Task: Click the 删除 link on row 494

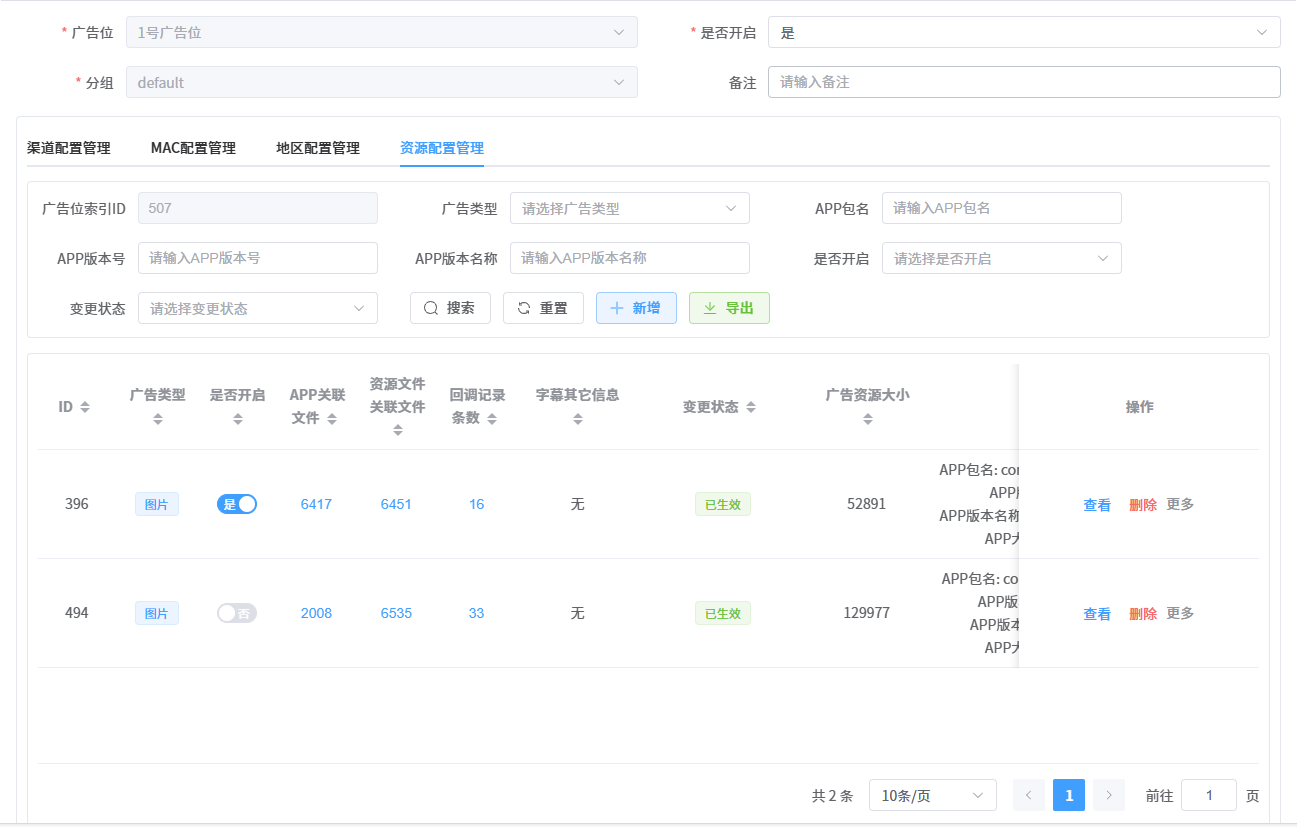Action: coord(1143,613)
